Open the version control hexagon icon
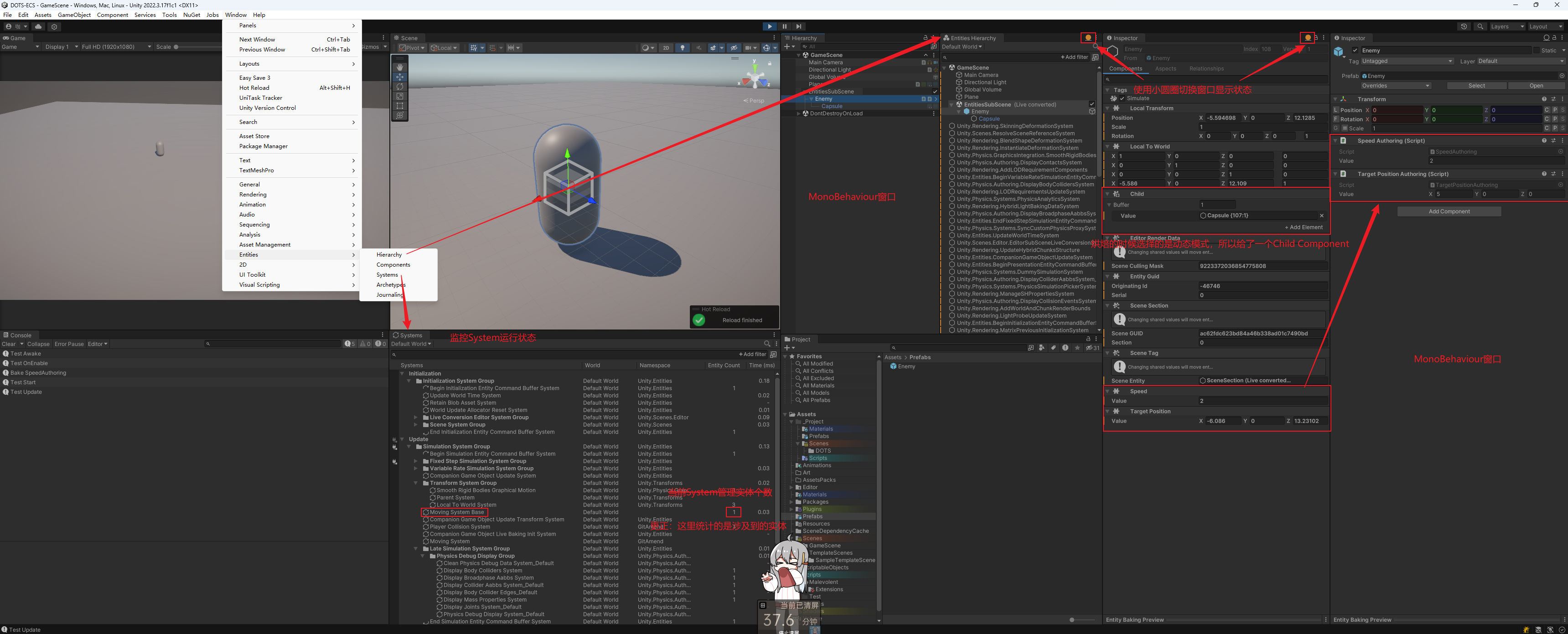1568x634 pixels. 55,27
